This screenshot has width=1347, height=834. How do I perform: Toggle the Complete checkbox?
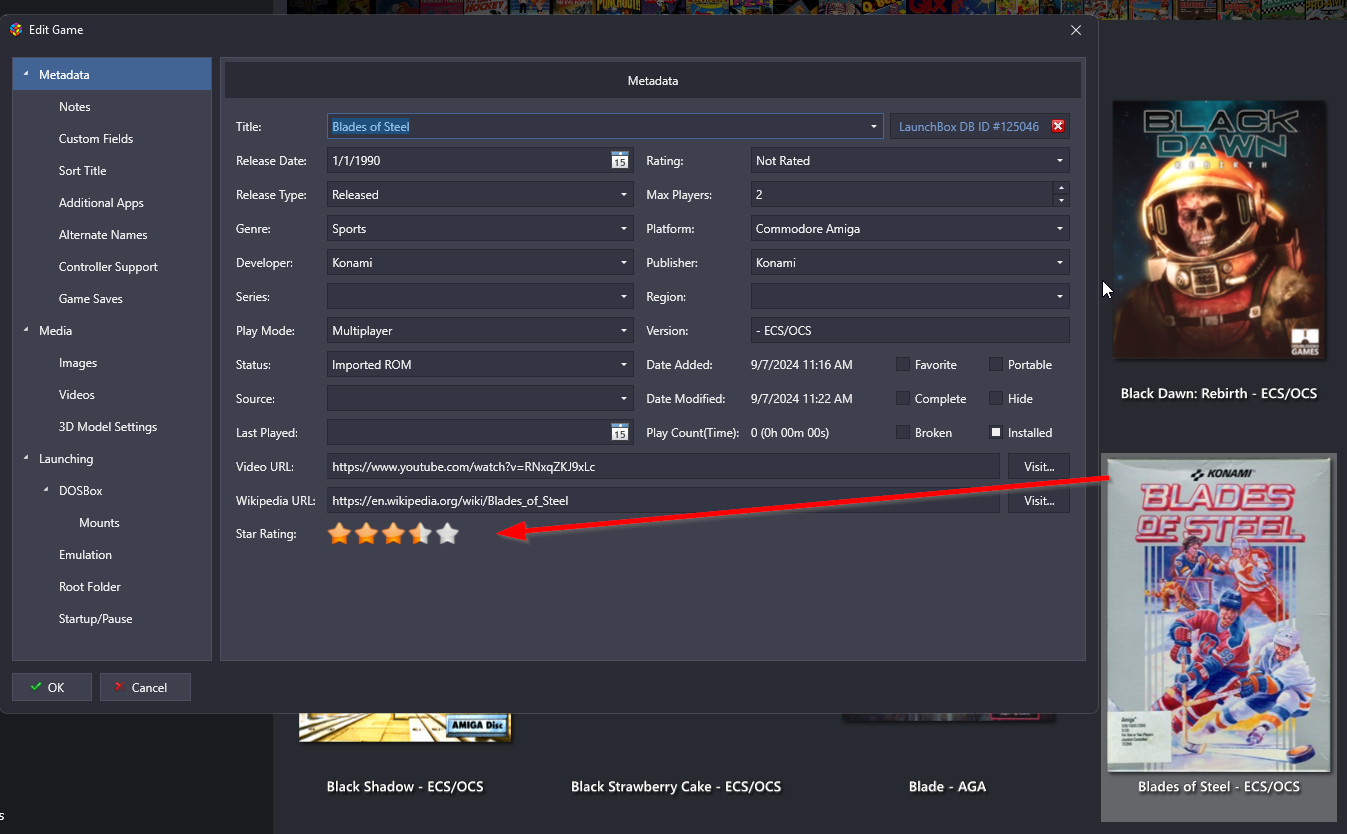pyautogui.click(x=903, y=398)
